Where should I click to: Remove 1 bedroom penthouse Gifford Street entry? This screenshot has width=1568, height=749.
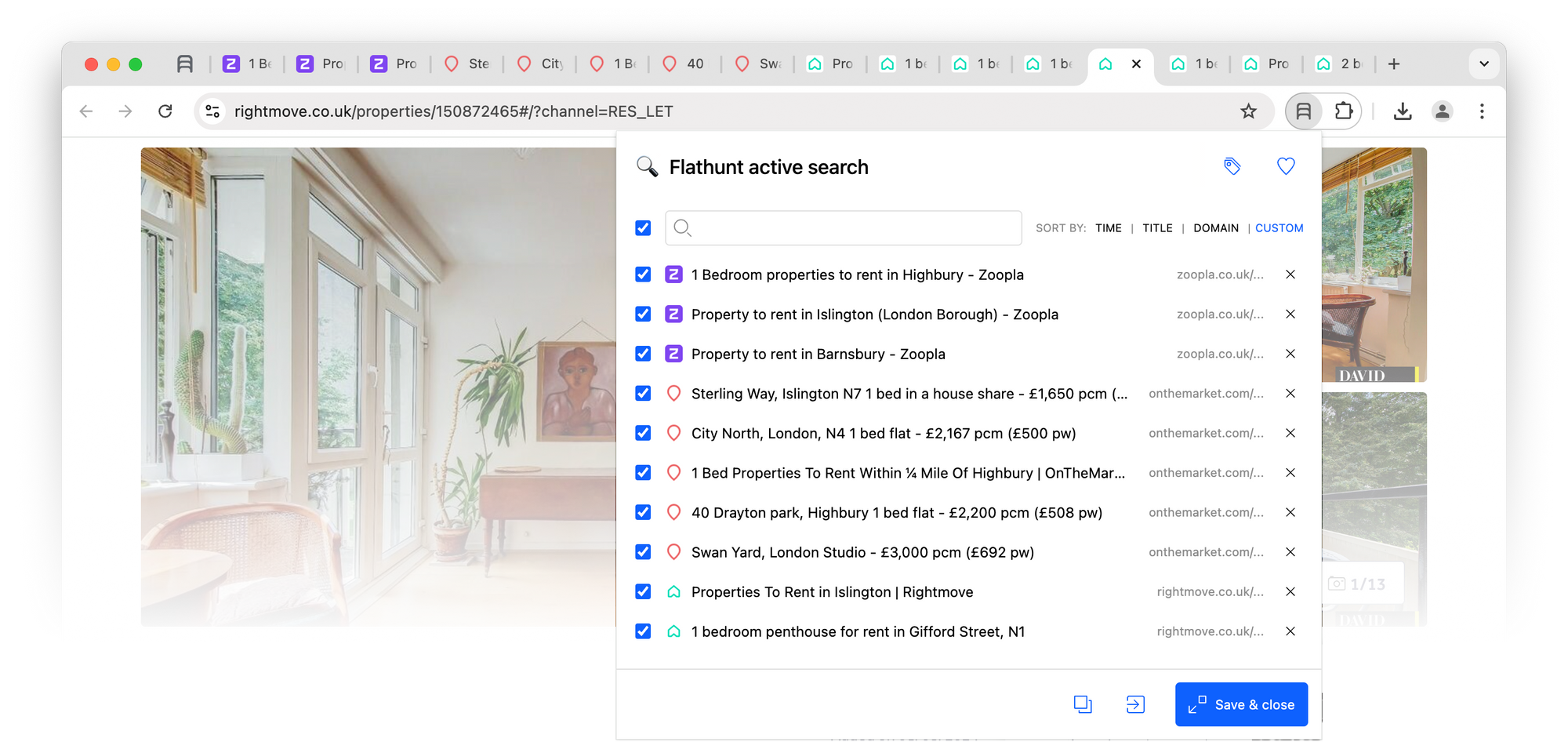tap(1290, 631)
